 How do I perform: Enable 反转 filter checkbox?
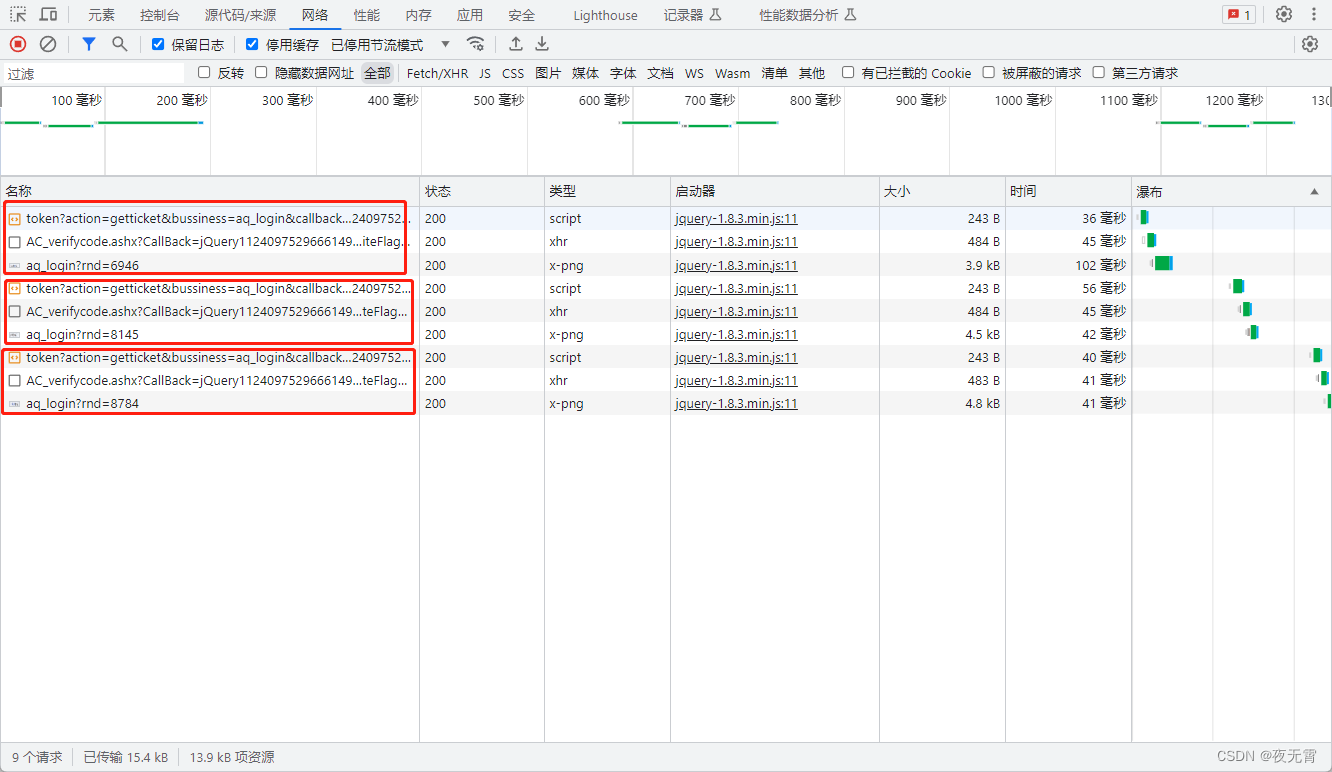[204, 72]
